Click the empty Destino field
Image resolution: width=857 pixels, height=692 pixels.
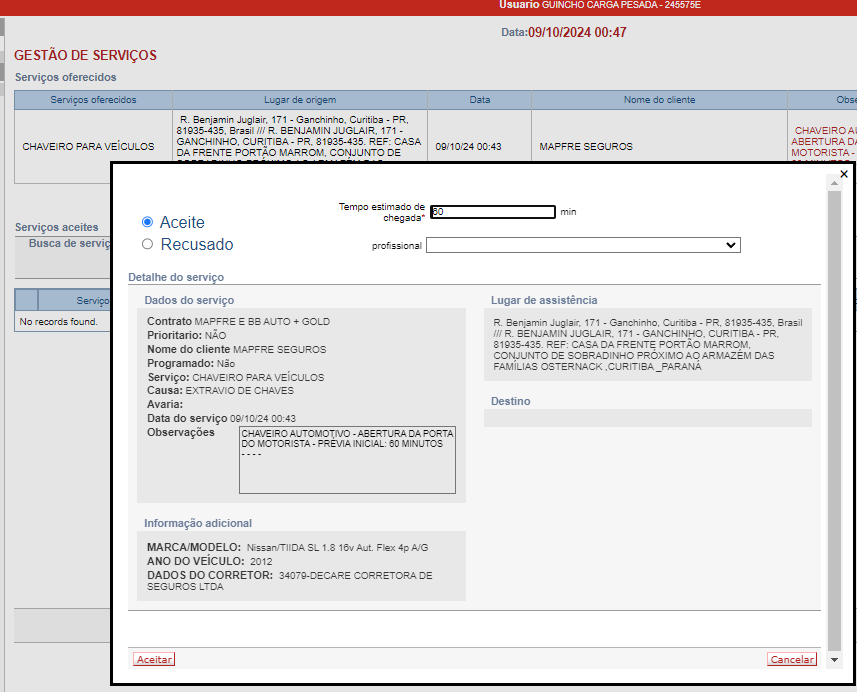(x=647, y=418)
